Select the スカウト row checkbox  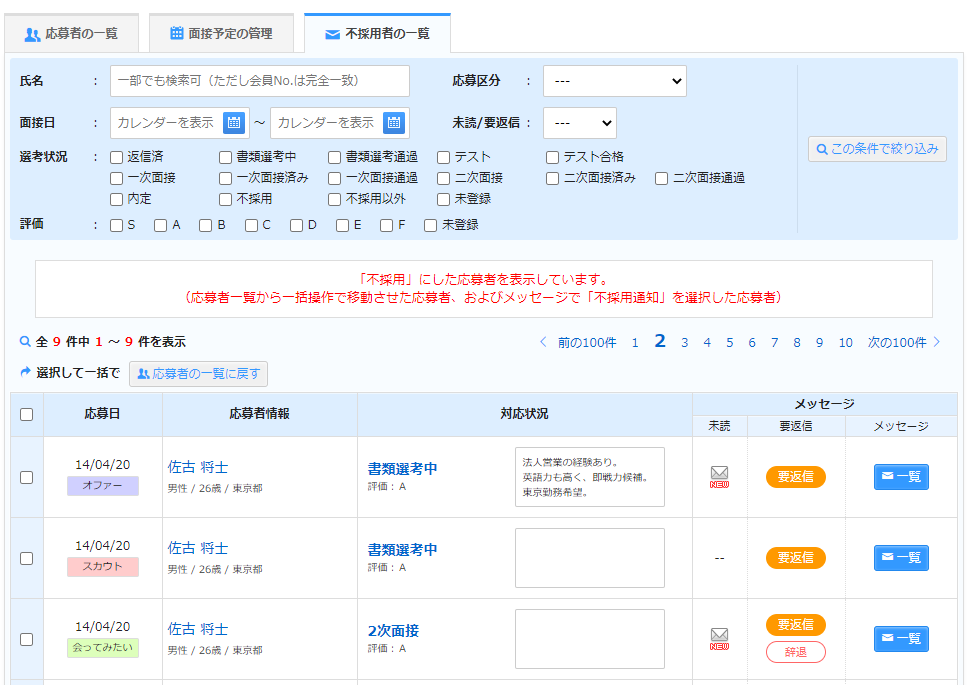pyautogui.click(x=27, y=558)
